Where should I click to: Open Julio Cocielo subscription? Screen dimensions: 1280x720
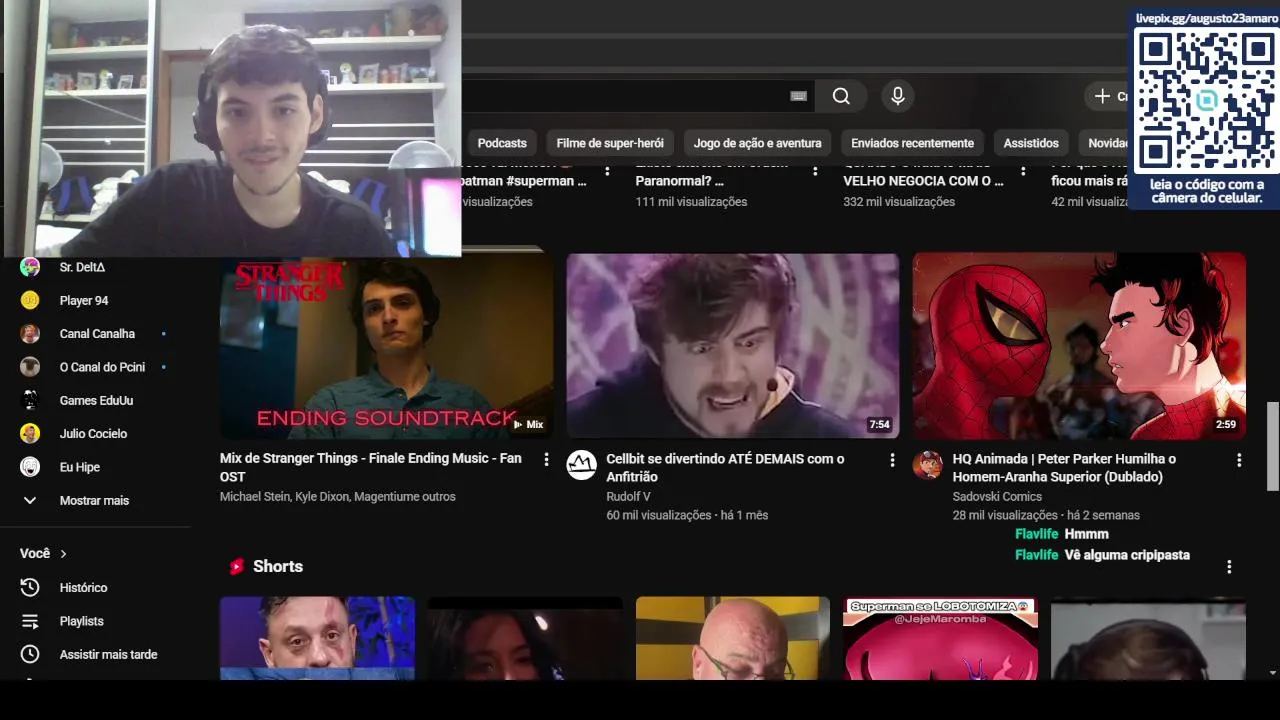[95, 434]
